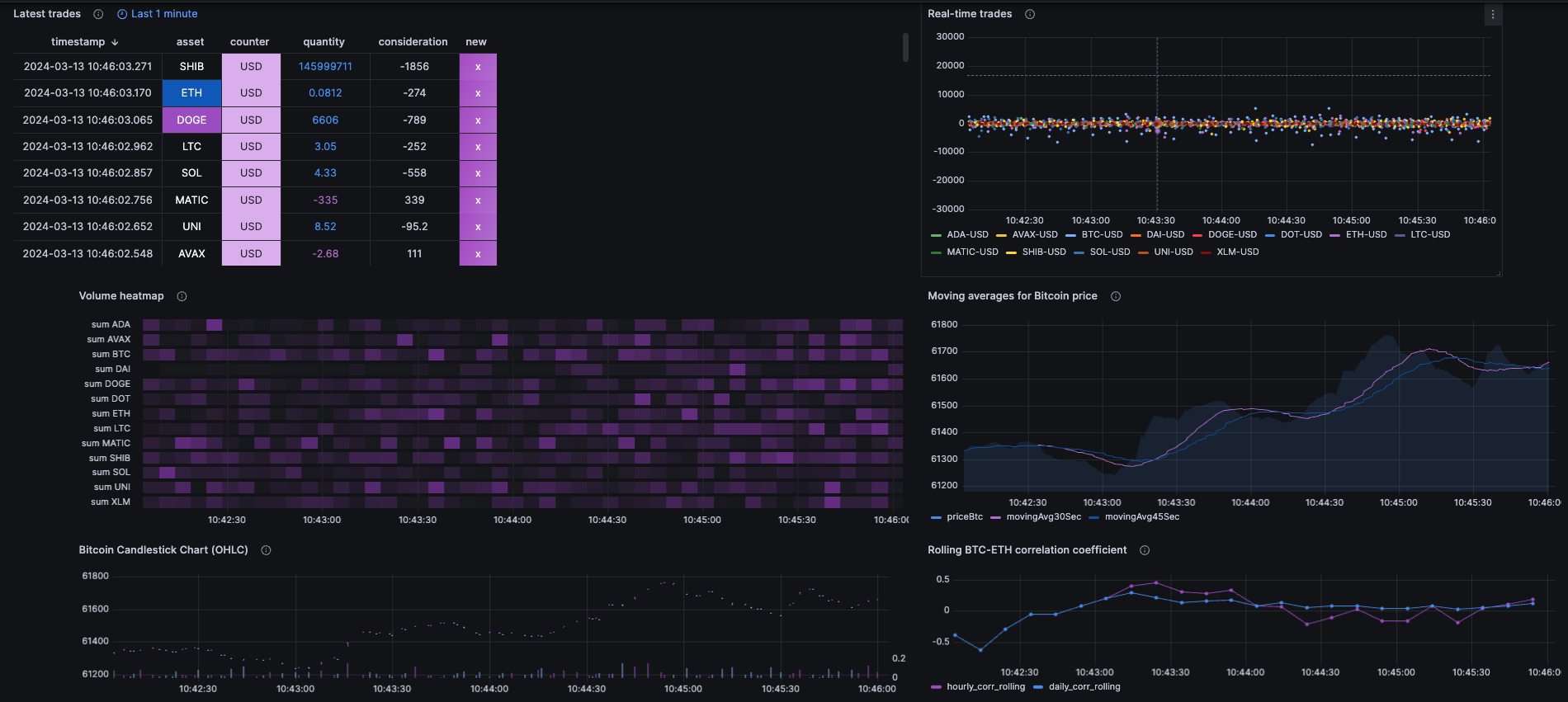Open the Volume heatmap panel title menu
Viewport: 1568px width, 702px height.
pyautogui.click(x=121, y=296)
